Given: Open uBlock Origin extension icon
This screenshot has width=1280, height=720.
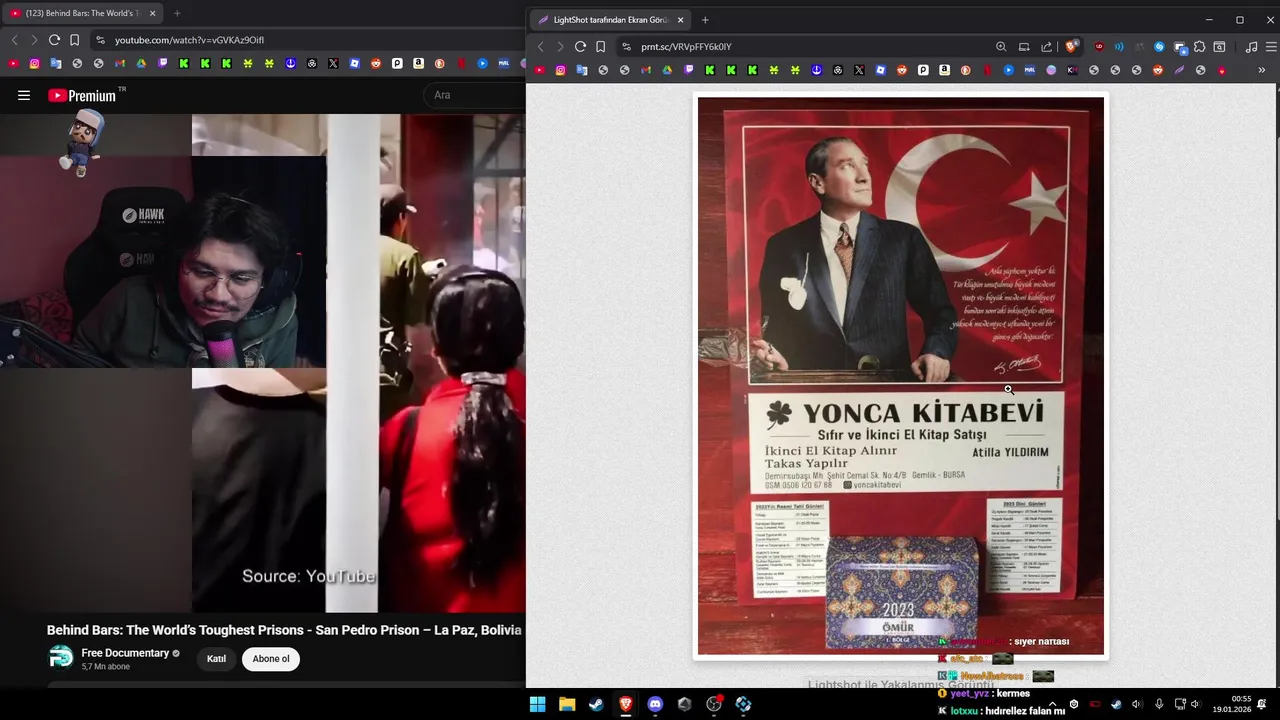Looking at the screenshot, I should point(1099,46).
